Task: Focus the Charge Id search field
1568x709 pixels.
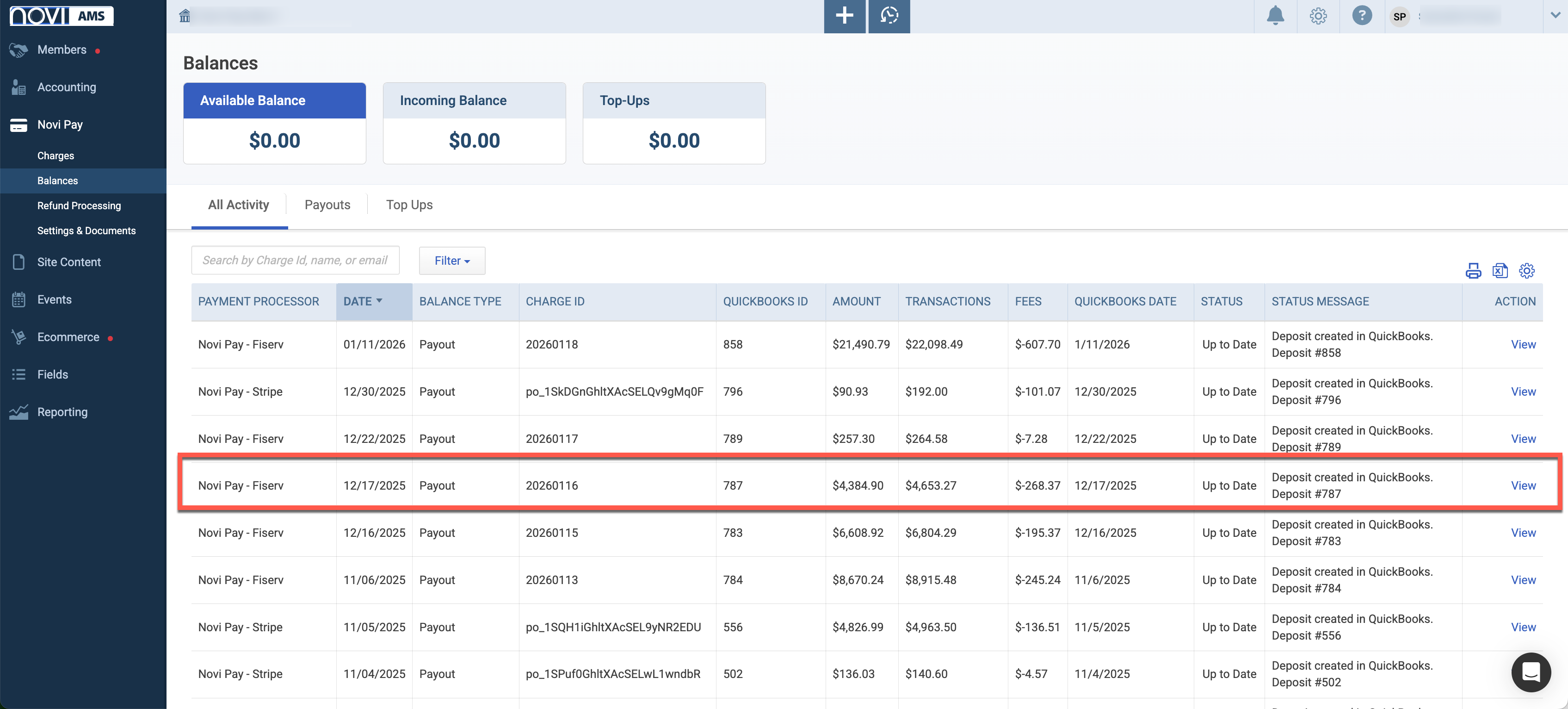Action: click(x=295, y=261)
